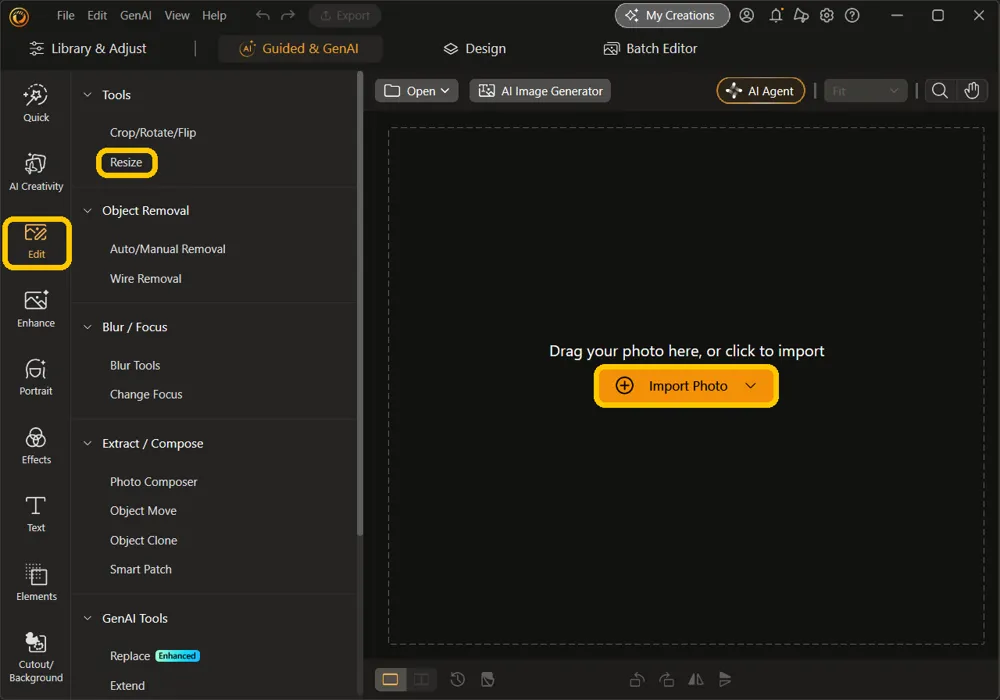Open Auto/Manual Removal

pyautogui.click(x=168, y=249)
